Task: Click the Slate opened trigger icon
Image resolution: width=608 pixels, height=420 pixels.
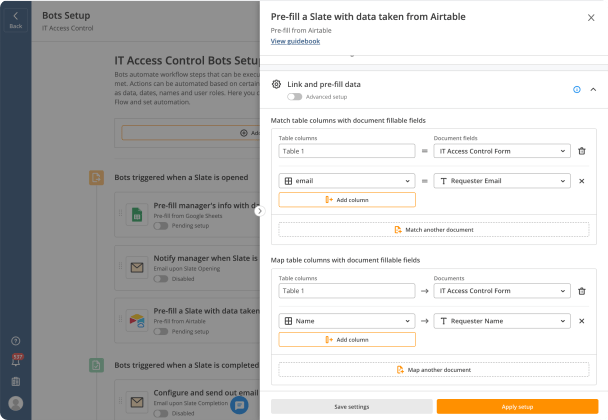Action: click(96, 178)
